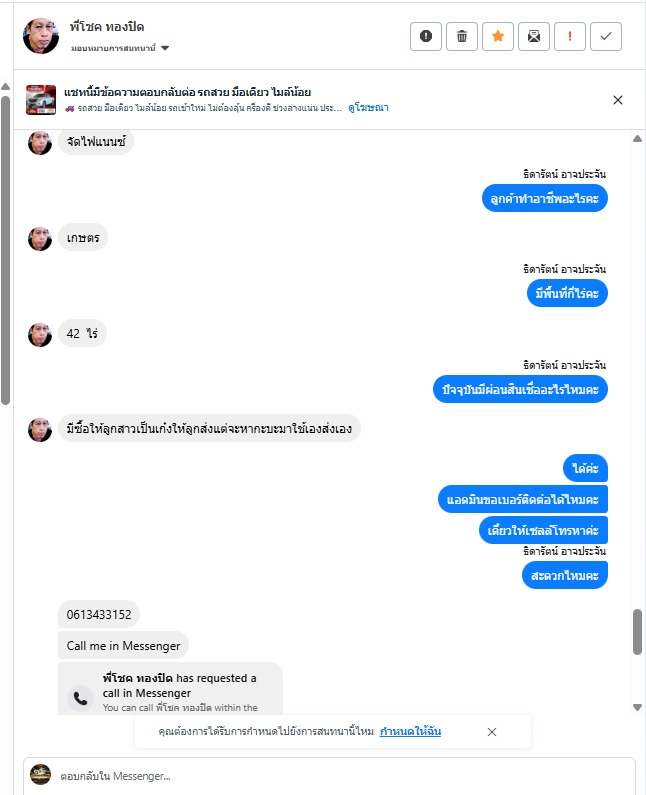646x795 pixels.
Task: Click the red exclamation priority icon
Action: [569, 37]
